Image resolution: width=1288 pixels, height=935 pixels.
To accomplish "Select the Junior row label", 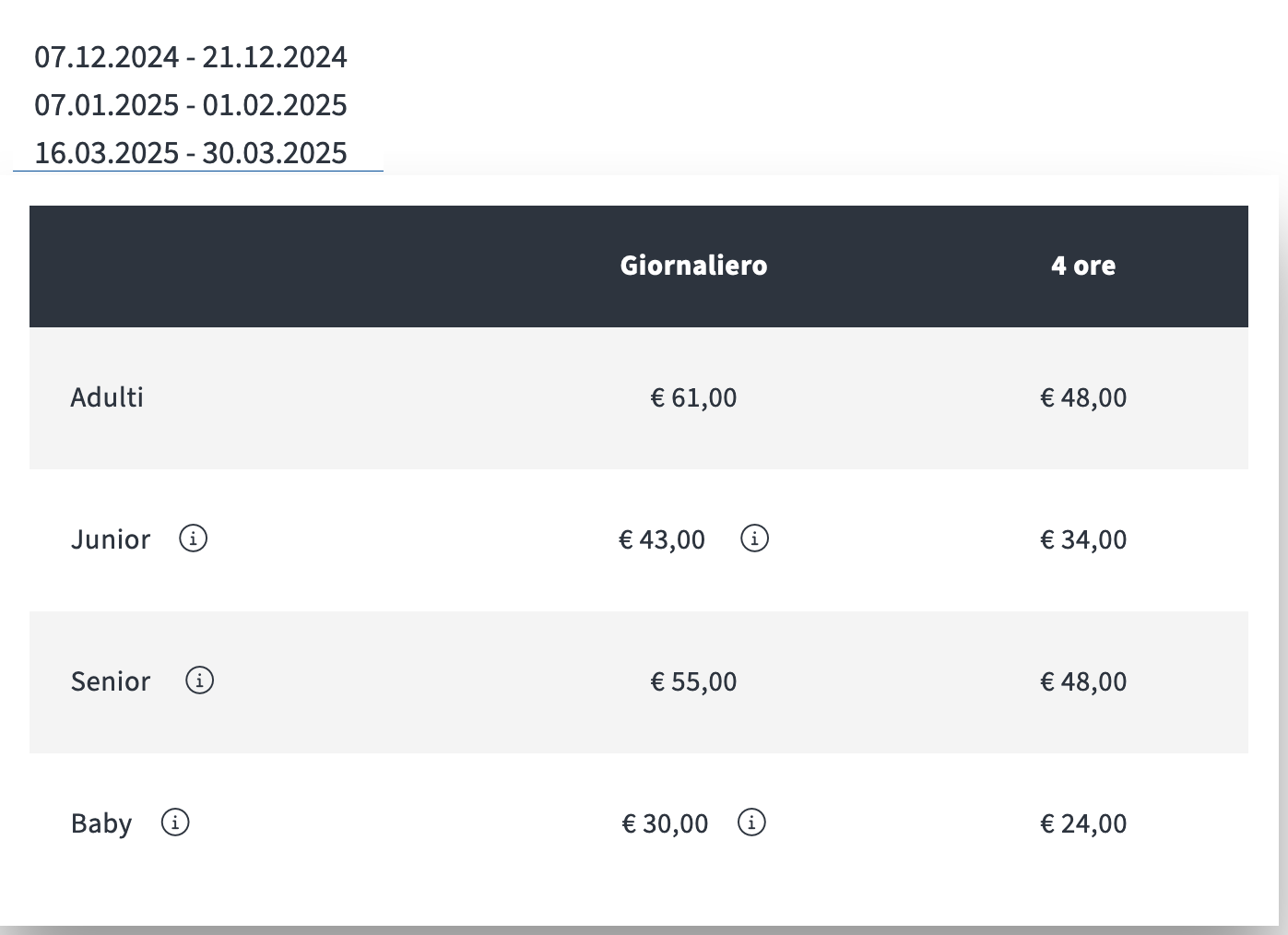I will pos(111,539).
